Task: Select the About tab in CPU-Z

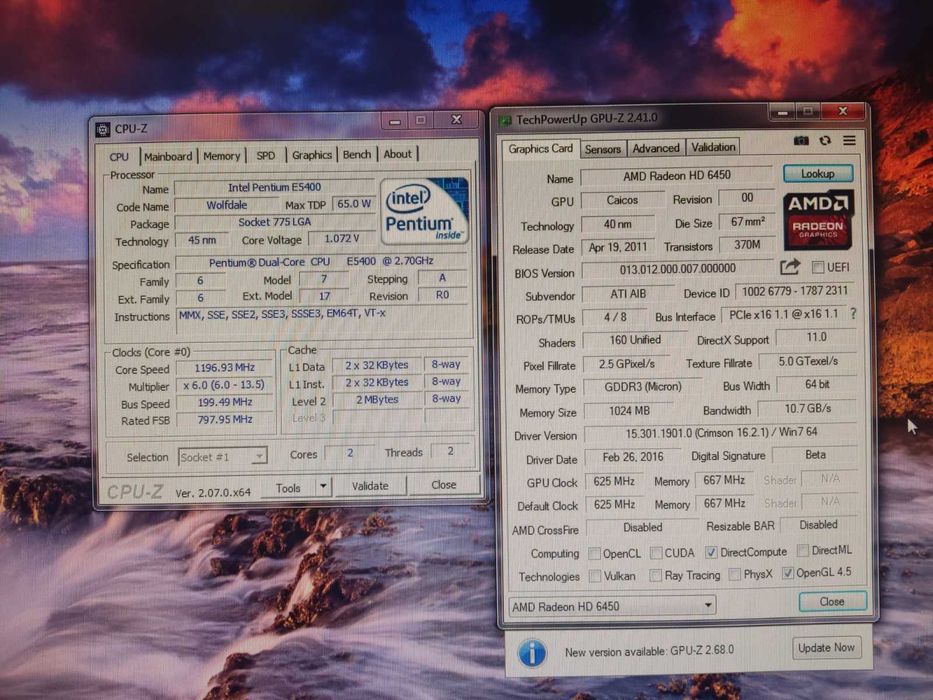Action: point(397,154)
